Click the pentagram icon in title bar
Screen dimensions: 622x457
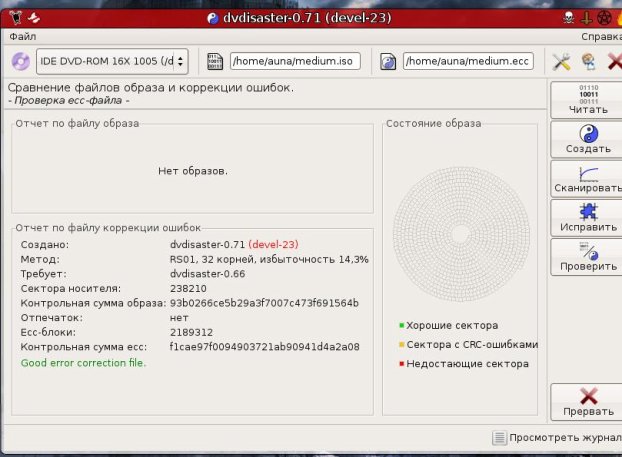605,18
